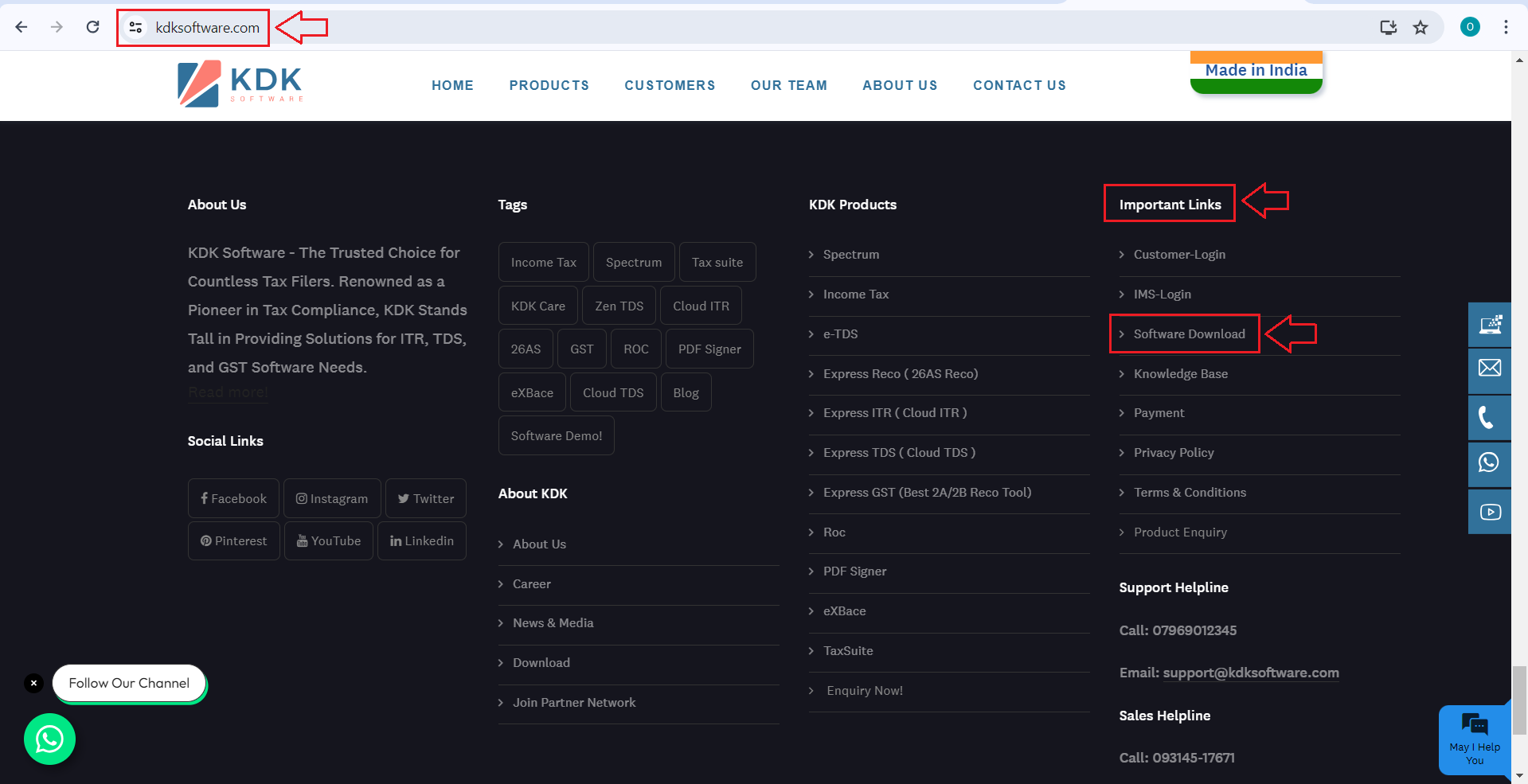The width and height of the screenshot is (1528, 784).
Task: Reload the page with the refresh icon
Action: [92, 27]
